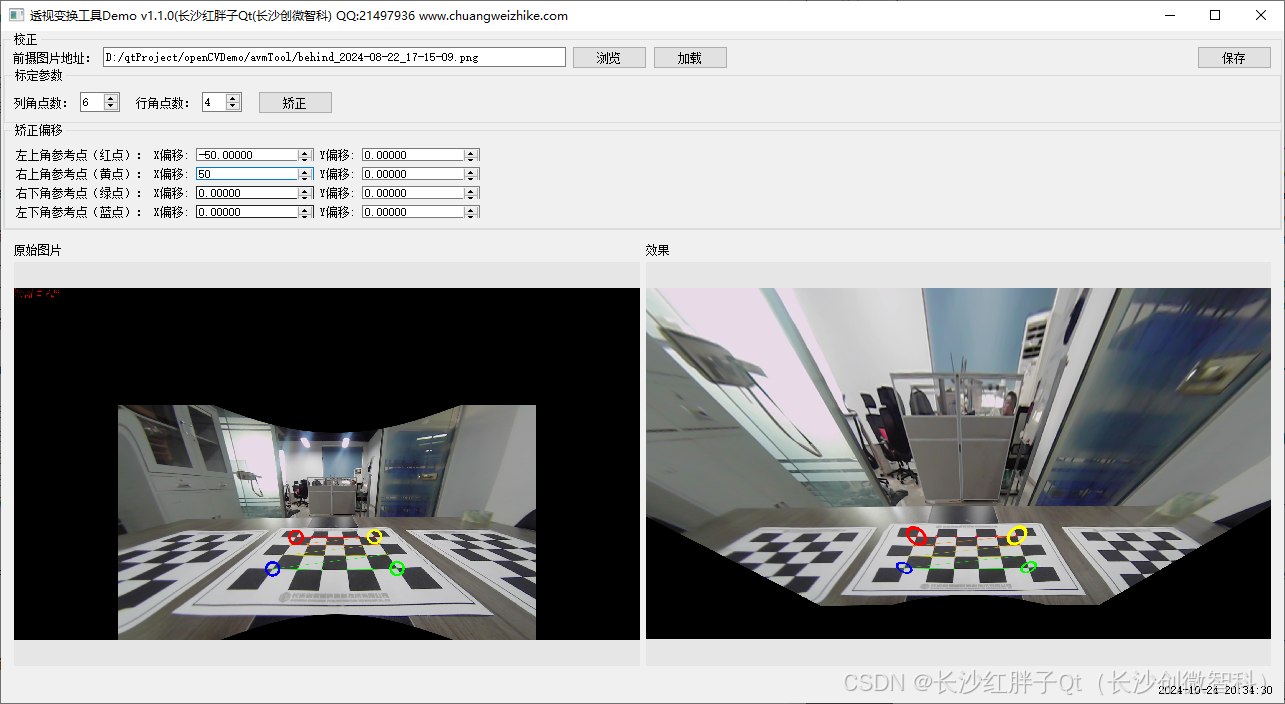Click the yellow marker in the 效果 result image

[x=1017, y=535]
